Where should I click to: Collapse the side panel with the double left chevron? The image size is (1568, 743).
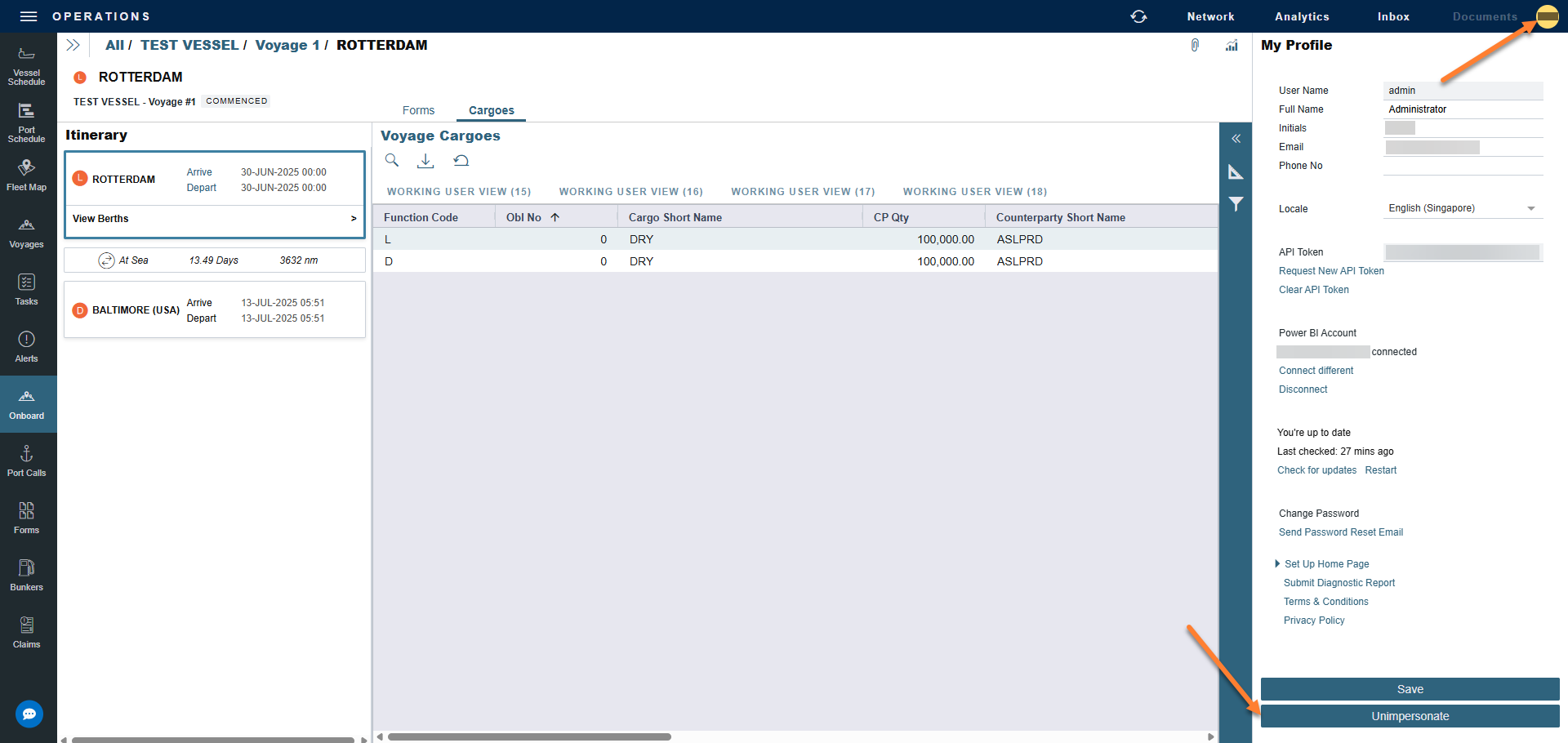(1236, 139)
